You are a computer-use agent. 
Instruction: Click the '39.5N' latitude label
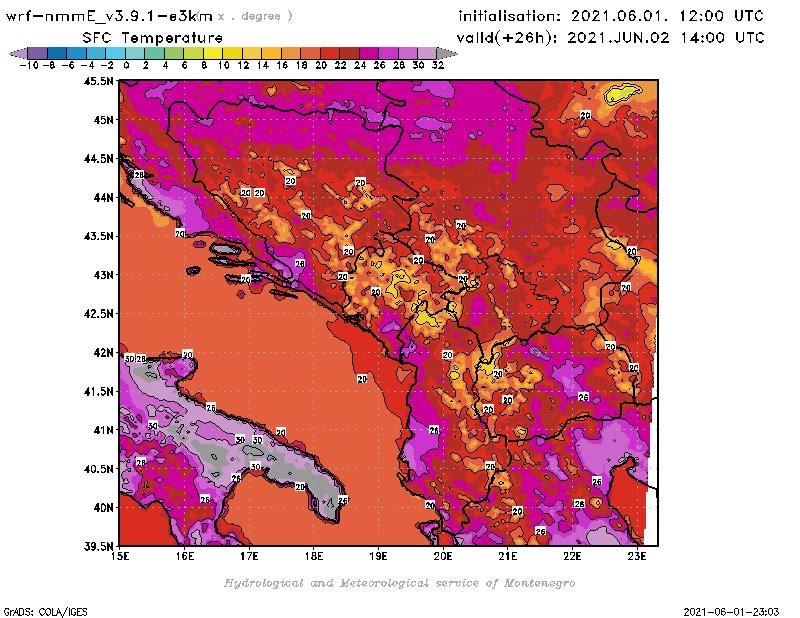98,547
